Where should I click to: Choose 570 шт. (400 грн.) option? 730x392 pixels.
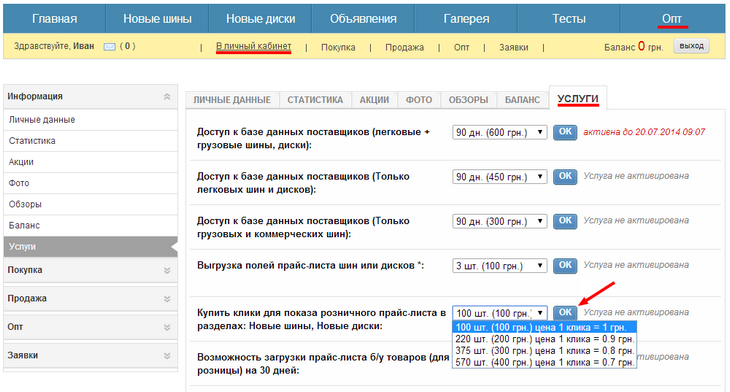[544, 362]
